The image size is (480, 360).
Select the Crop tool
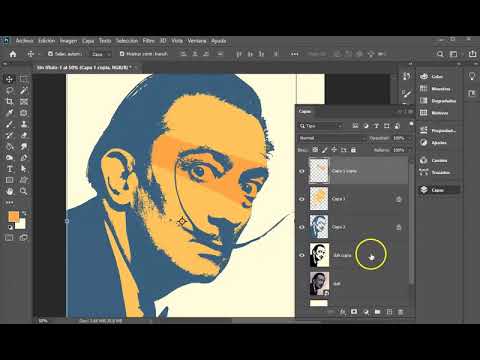9,102
